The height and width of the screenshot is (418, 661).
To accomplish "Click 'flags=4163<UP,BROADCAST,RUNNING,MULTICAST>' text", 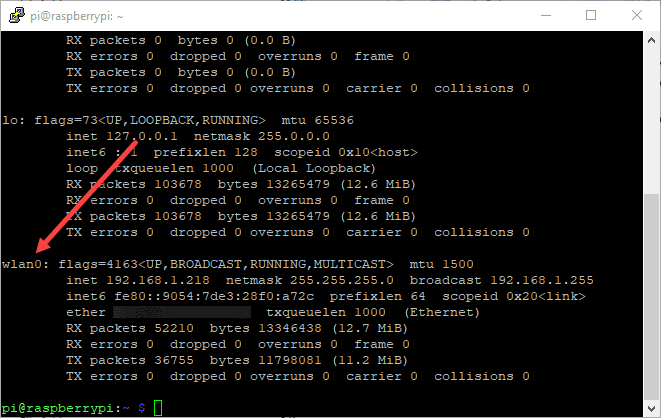I will (226, 264).
